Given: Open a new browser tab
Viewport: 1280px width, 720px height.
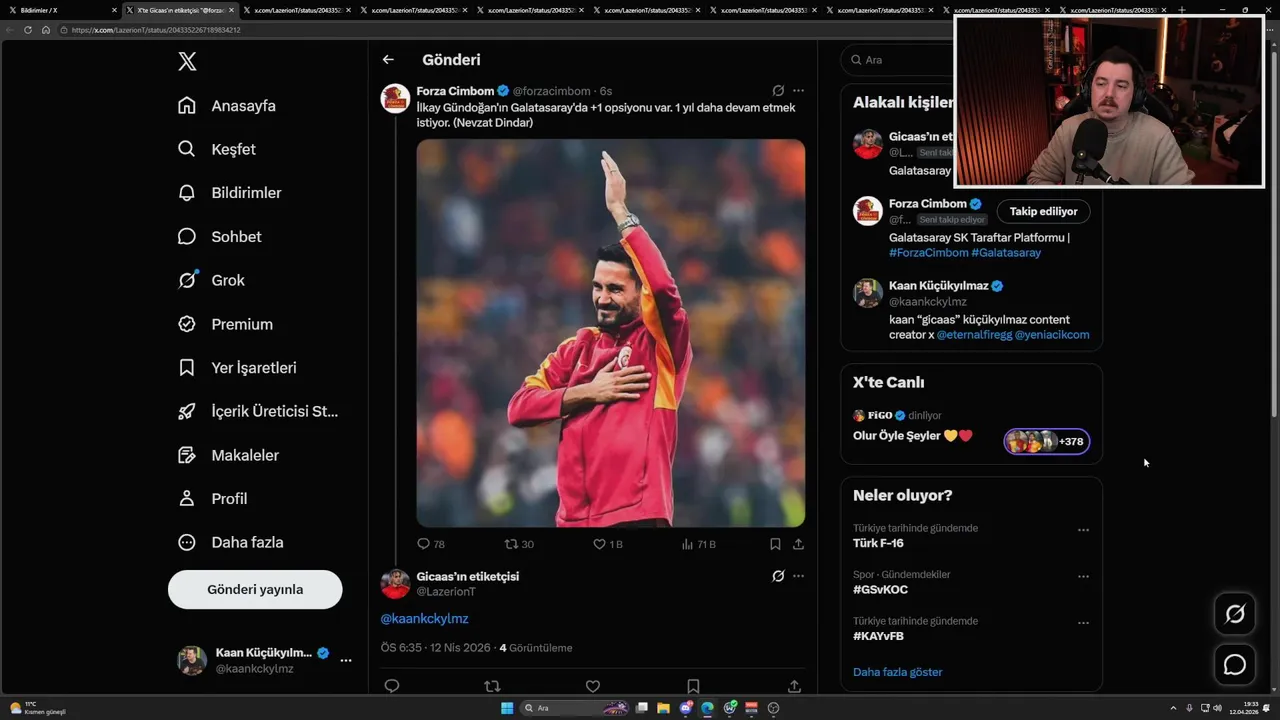Looking at the screenshot, I should point(1182,10).
